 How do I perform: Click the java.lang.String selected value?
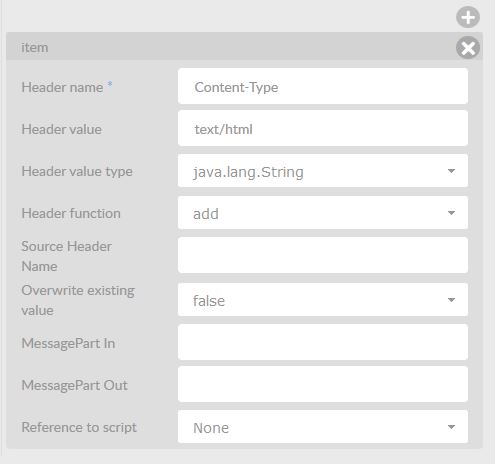248,172
